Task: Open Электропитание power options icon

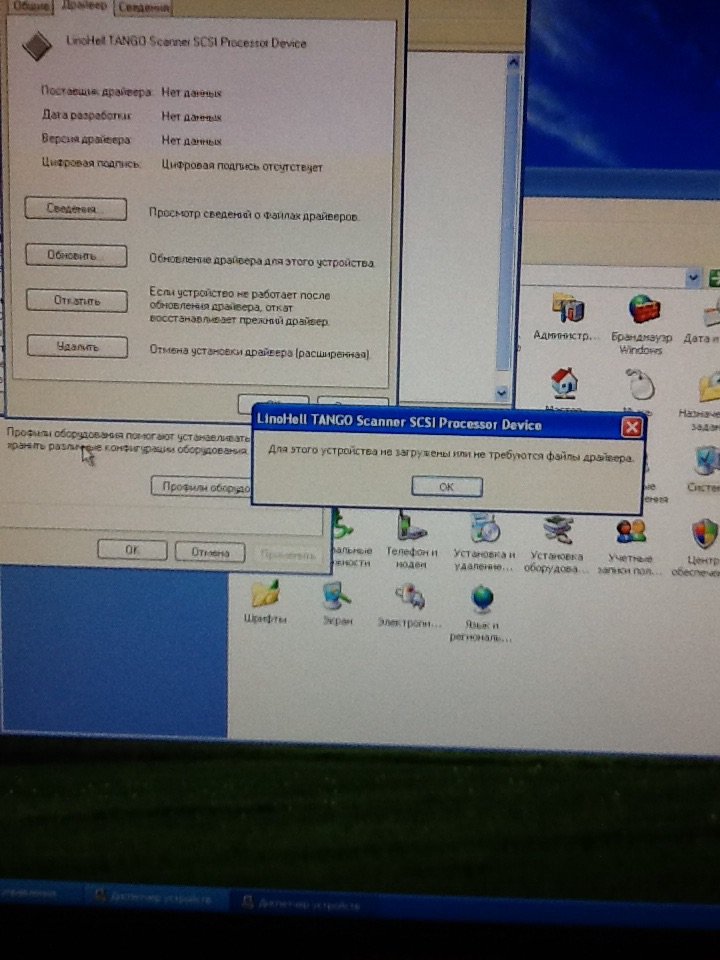Action: click(409, 605)
